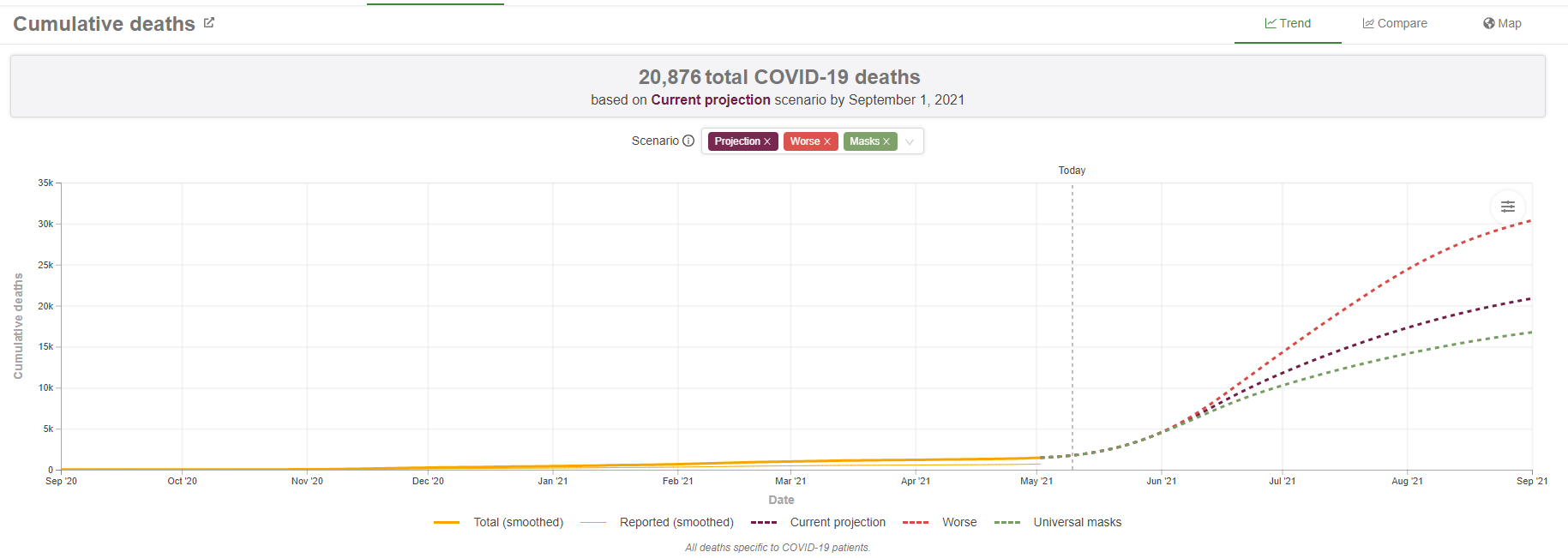Image resolution: width=1568 pixels, height=558 pixels.
Task: Hide the Worse series via legend
Action: (959, 522)
